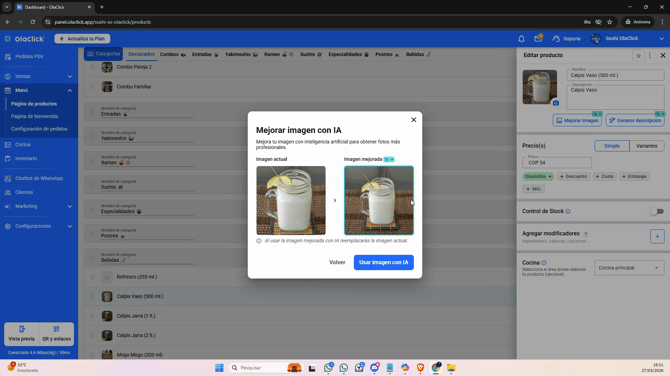Close the Editar producto panel
Viewport: 670px width, 376px height.
tap(663, 56)
